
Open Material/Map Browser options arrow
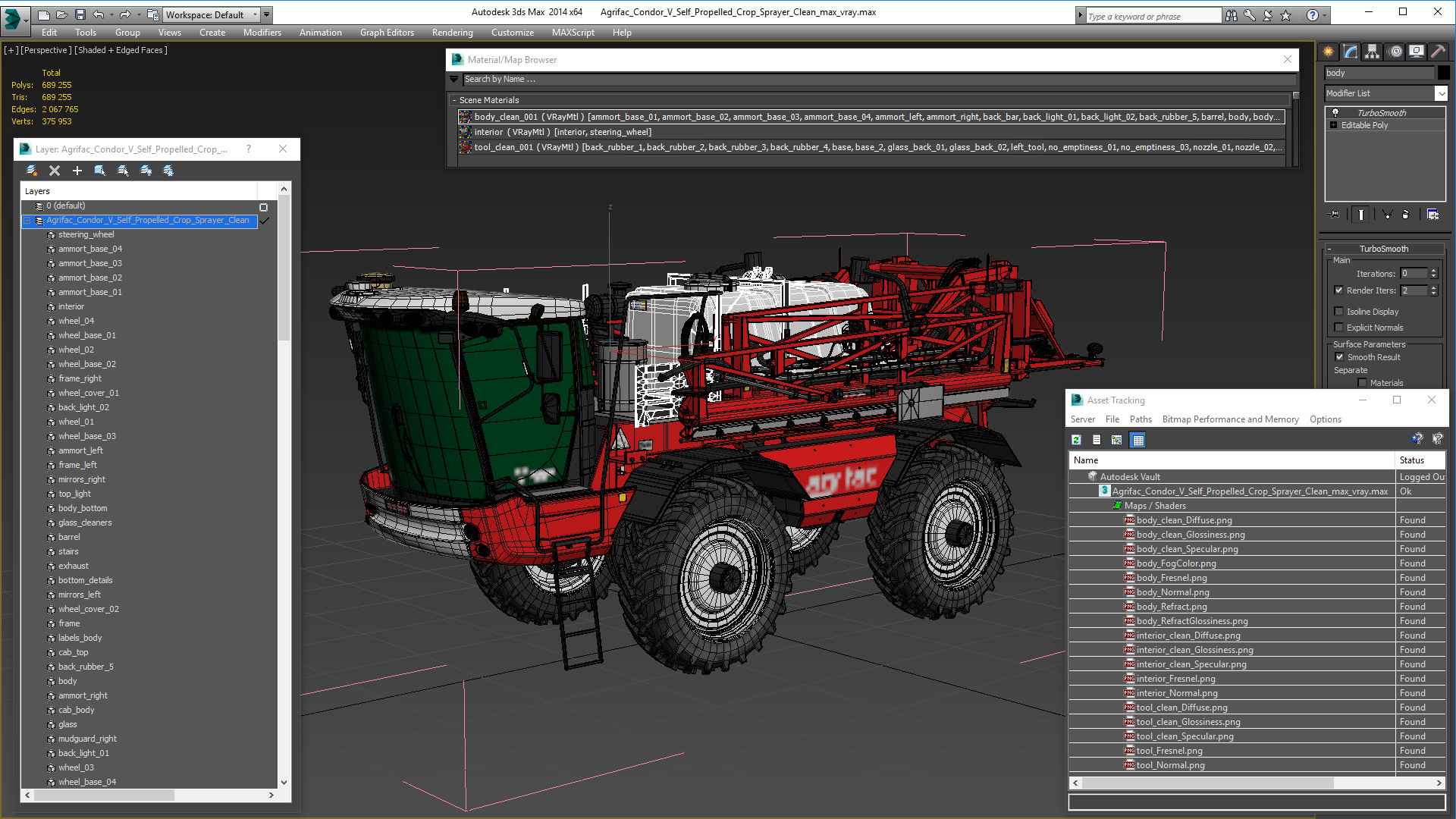pos(454,79)
